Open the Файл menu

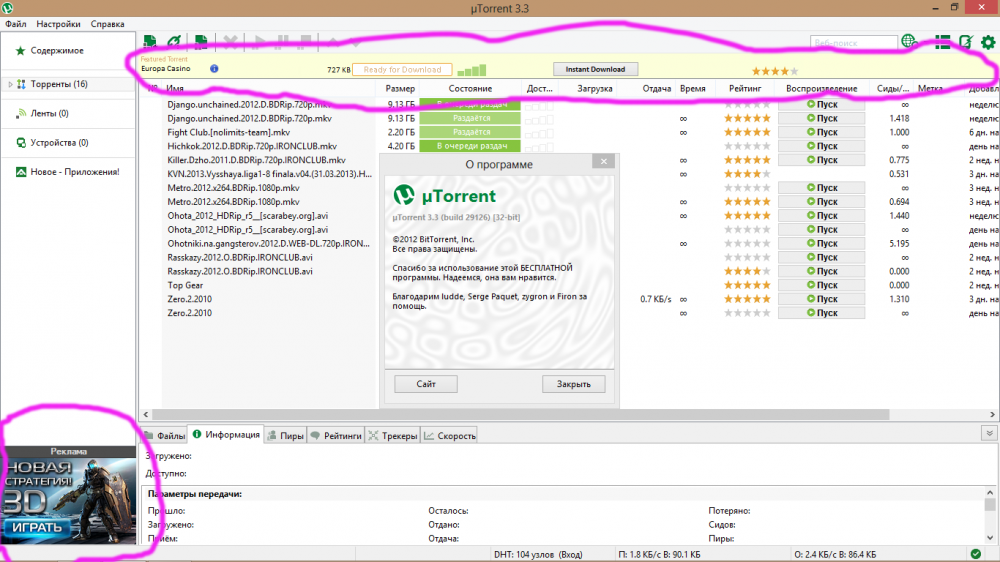point(15,24)
